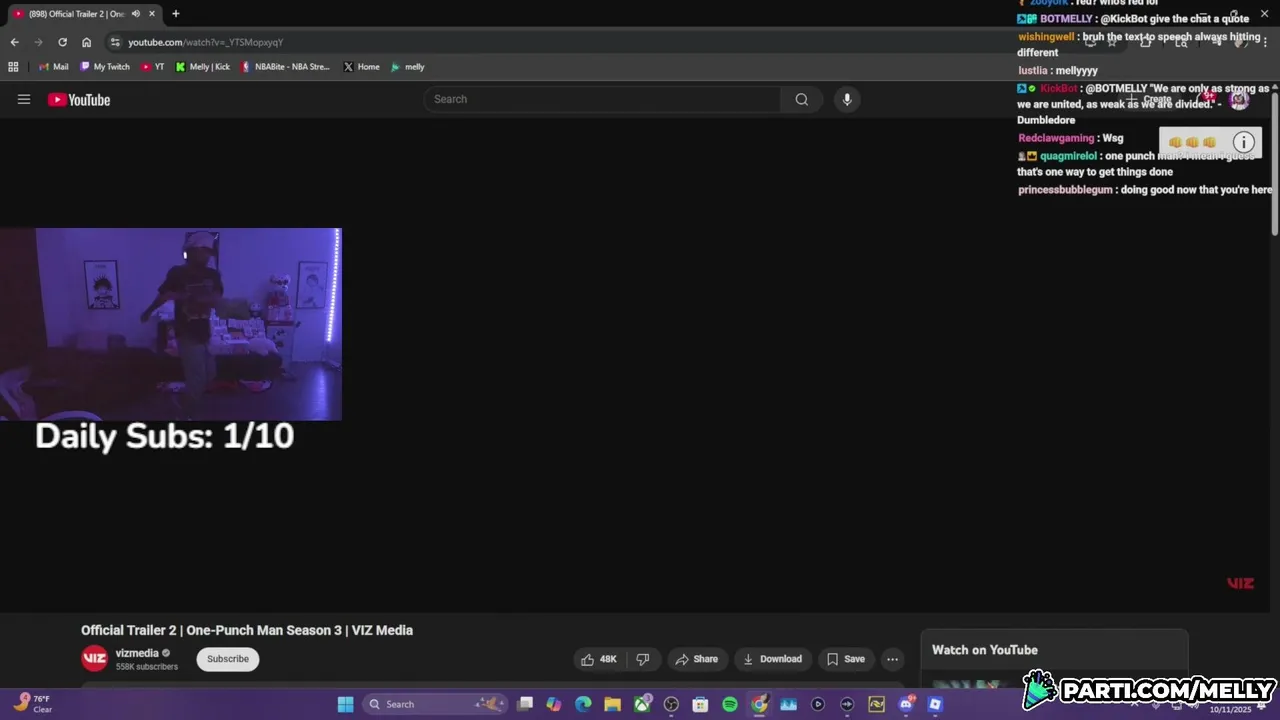This screenshot has height=720, width=1280.
Task: Go to YouTube home via logo
Action: pos(79,99)
